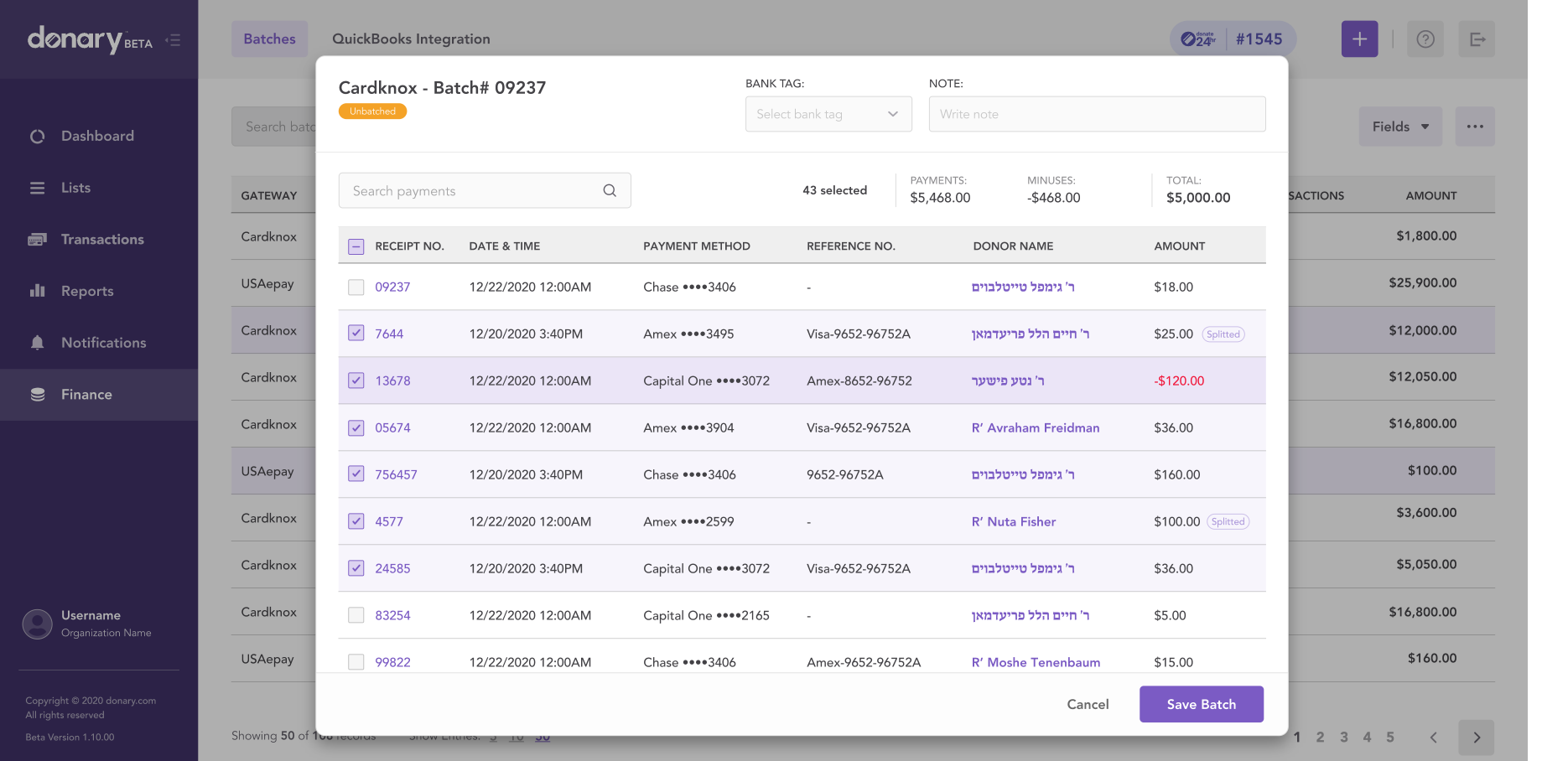
Task: Click Username profile text in sidebar
Action: tap(91, 615)
